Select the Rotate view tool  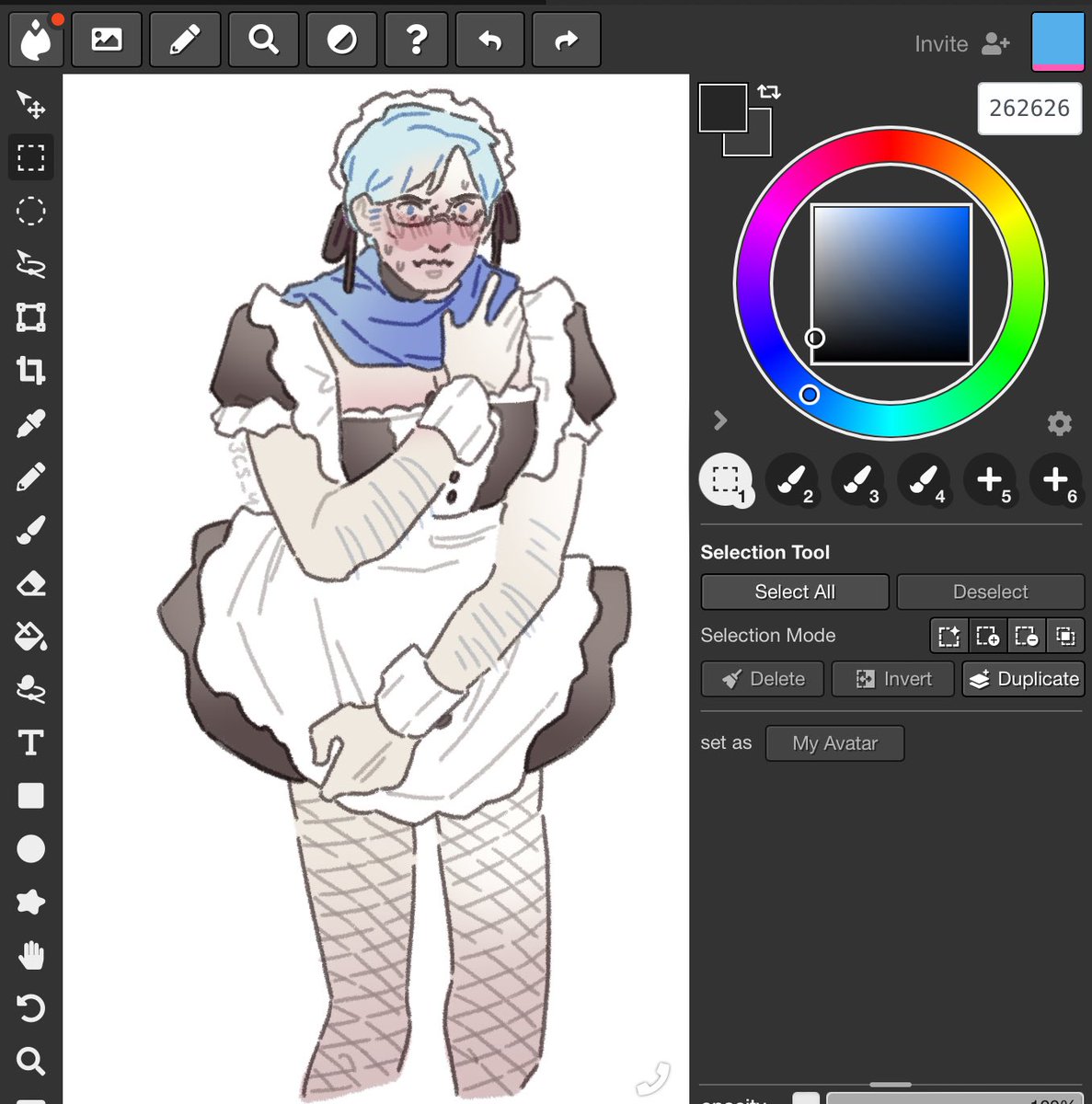click(x=30, y=1008)
